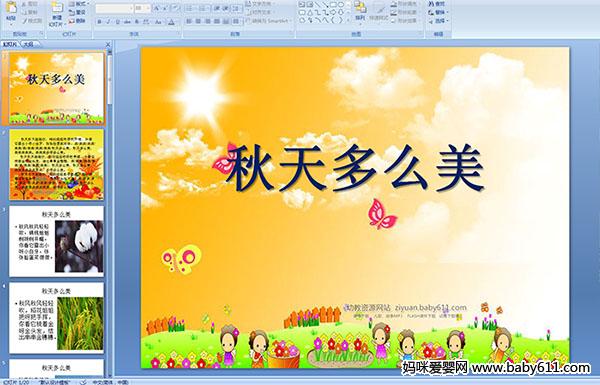Pick the oval shape in the shapes gallery
This screenshot has width=600, height=385.
click(x=341, y=5)
